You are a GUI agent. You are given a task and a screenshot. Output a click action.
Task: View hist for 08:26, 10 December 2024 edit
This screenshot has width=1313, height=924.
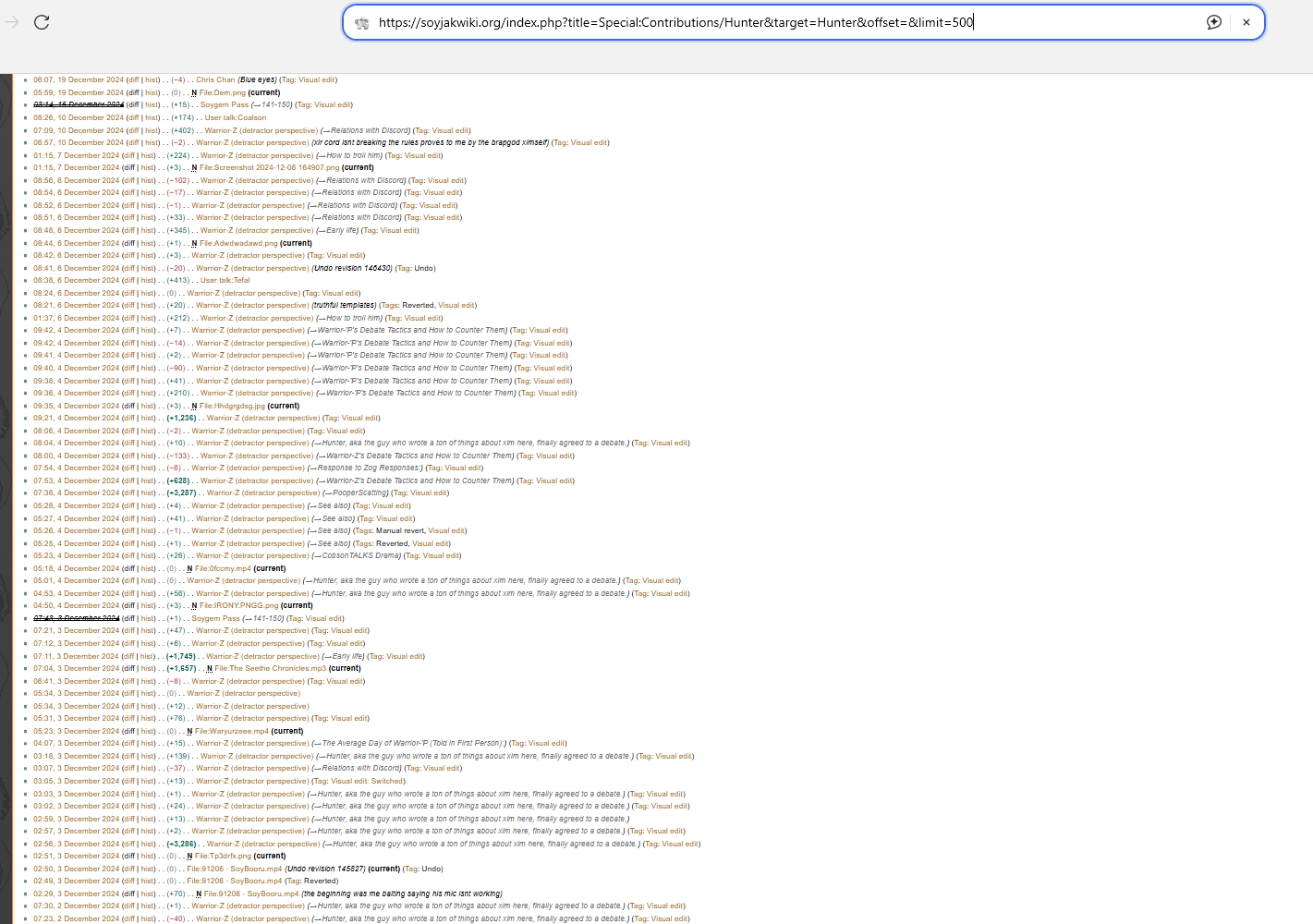(152, 117)
